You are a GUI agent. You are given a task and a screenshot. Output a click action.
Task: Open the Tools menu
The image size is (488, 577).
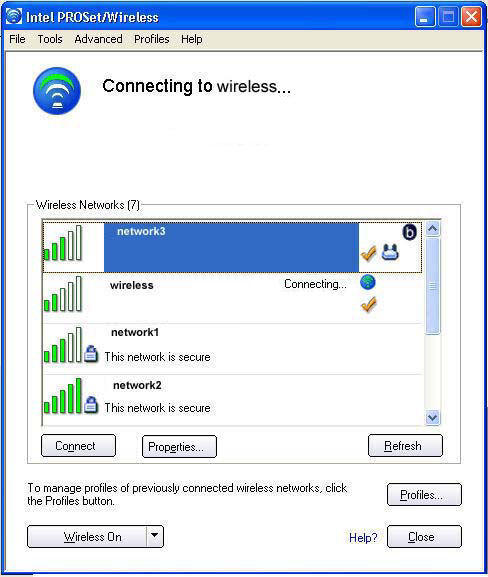coord(50,39)
